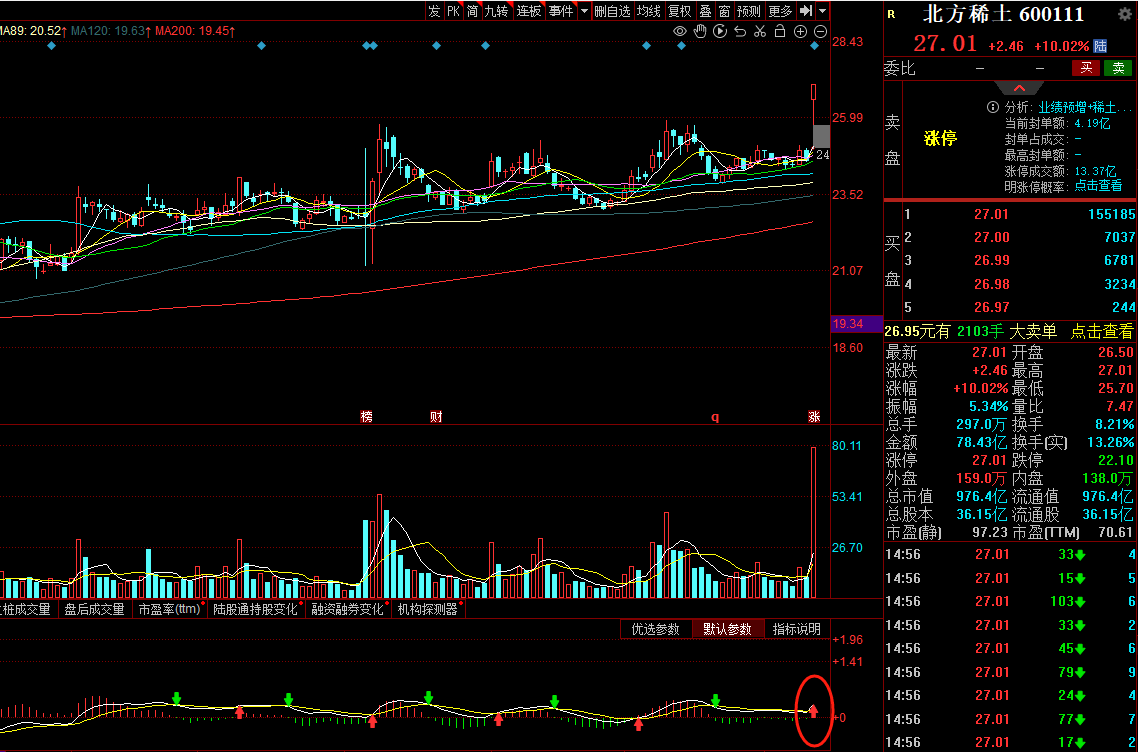Open settings gear beside stock name
The image size is (1138, 752).
click(1124, 15)
